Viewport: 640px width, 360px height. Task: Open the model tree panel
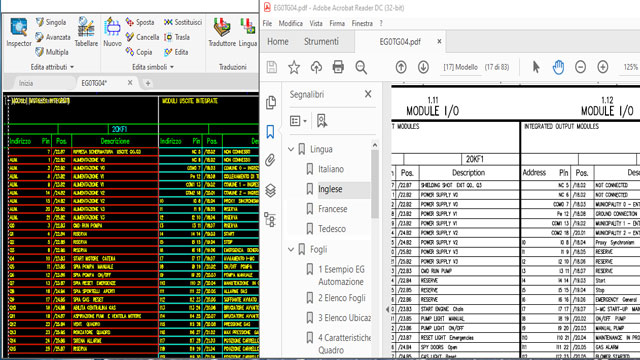[x=270, y=220]
